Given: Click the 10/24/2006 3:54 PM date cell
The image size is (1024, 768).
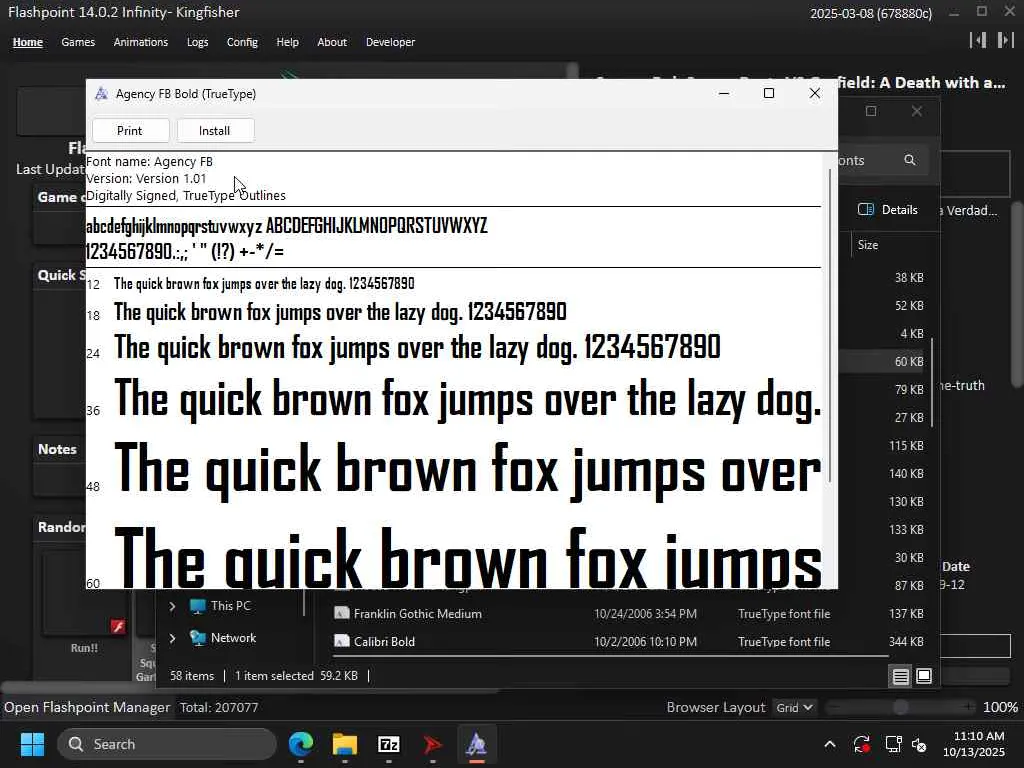Looking at the screenshot, I should [645, 614].
